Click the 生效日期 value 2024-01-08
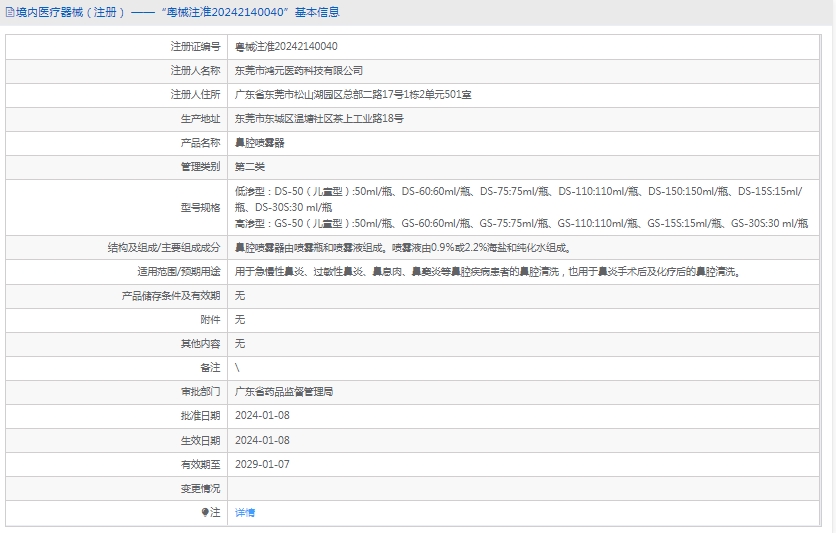The image size is (836, 533). [x=262, y=440]
